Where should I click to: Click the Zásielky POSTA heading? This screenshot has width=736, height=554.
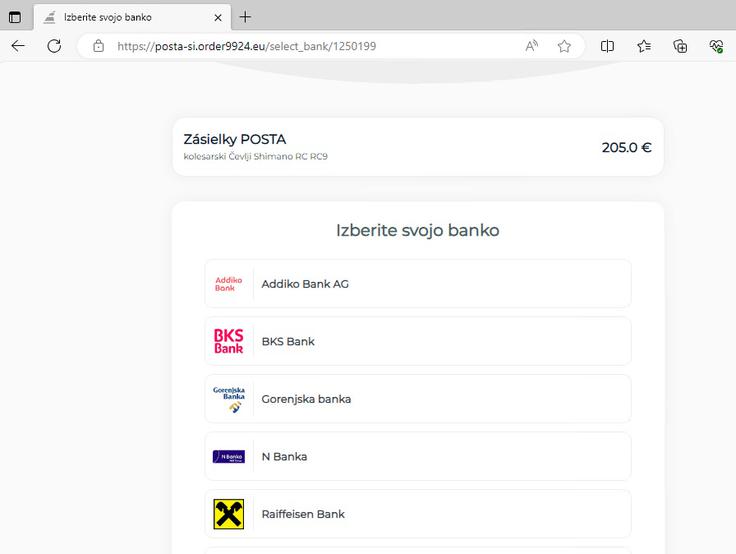(235, 139)
